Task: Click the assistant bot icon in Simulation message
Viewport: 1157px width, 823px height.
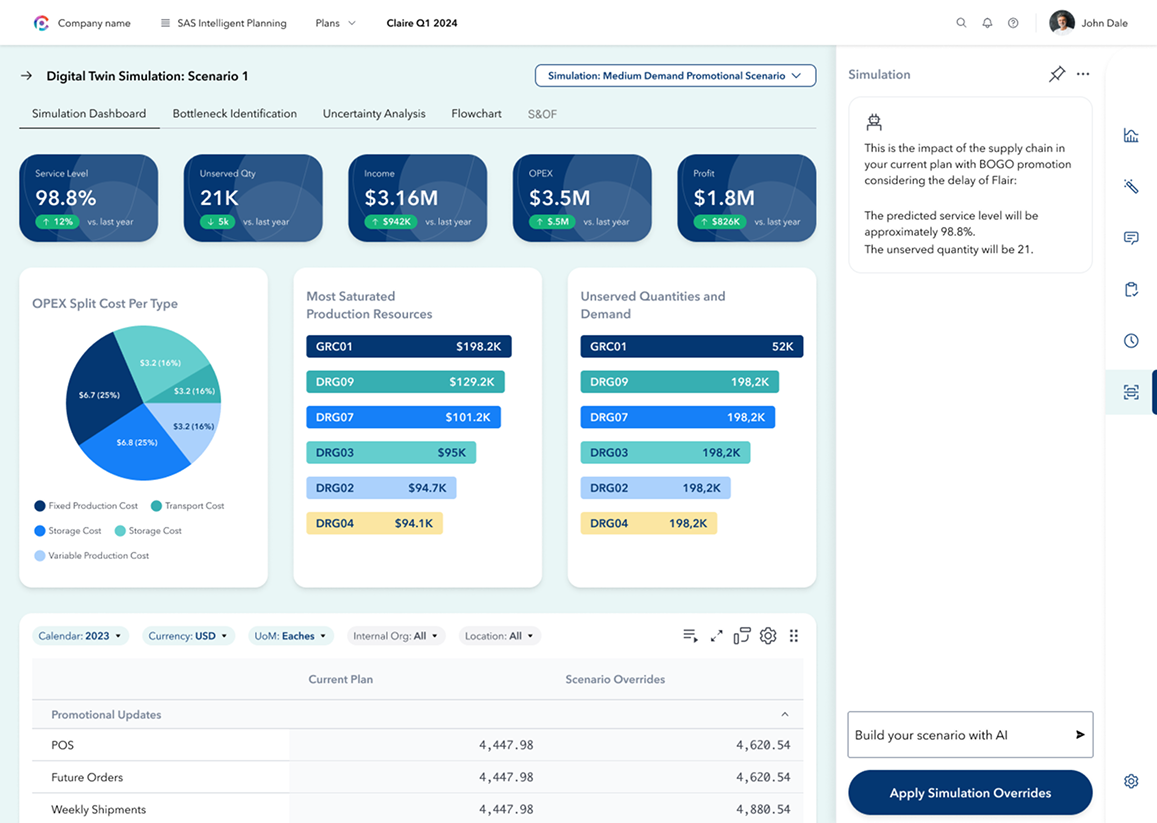Action: pyautogui.click(x=874, y=122)
